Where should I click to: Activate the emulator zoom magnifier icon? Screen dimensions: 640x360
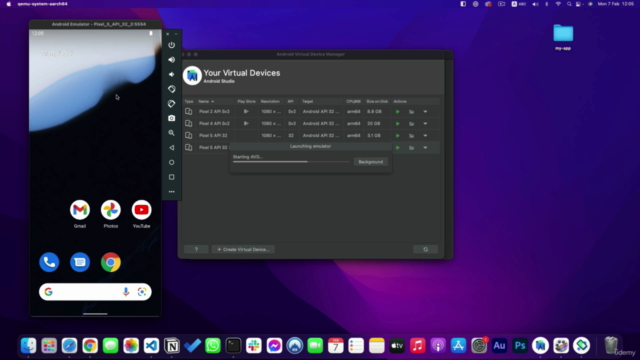[171, 133]
